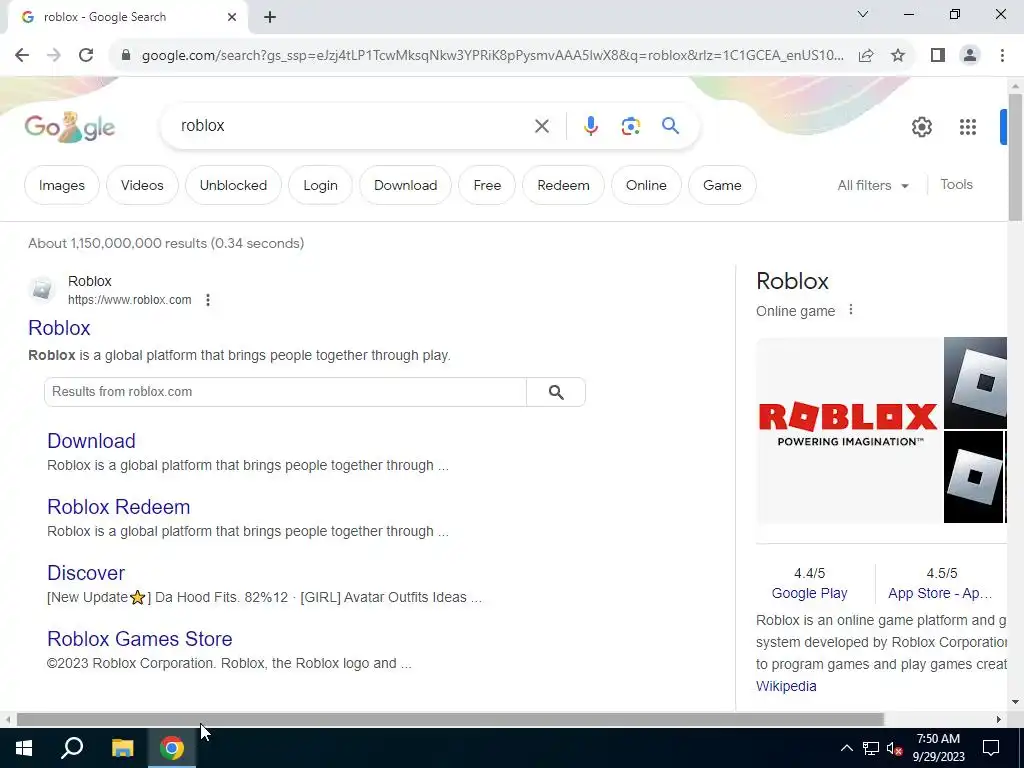This screenshot has width=1024, height=768.
Task: Show hidden system tray icons
Action: (846, 748)
